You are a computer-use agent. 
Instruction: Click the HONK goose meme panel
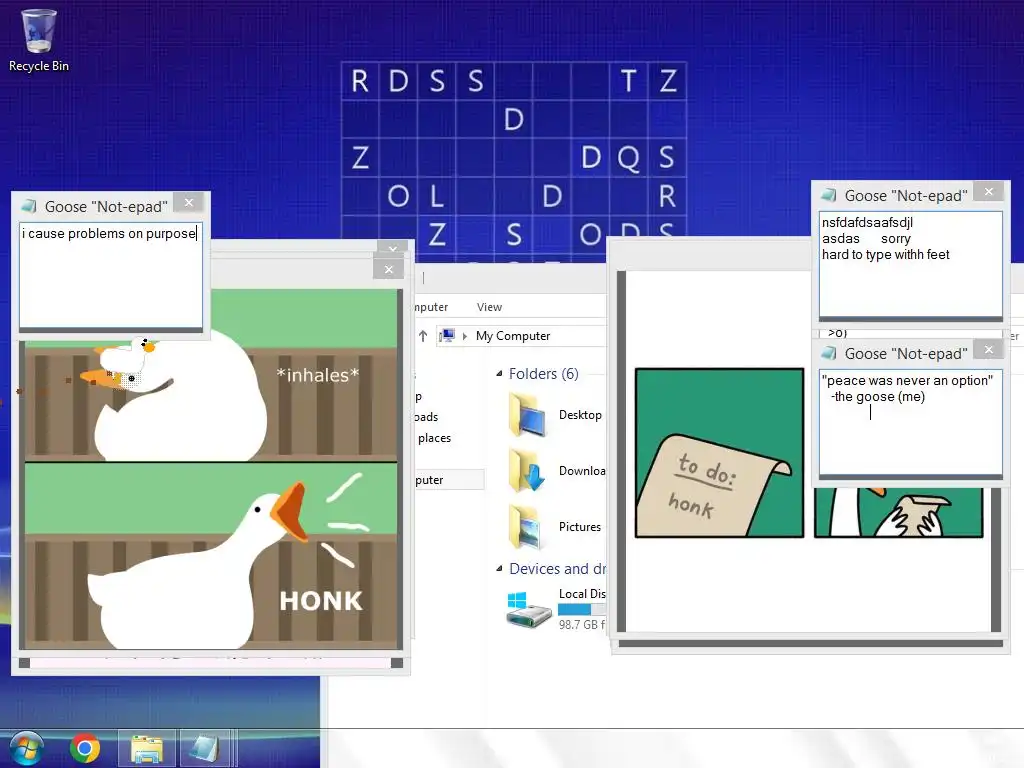[x=210, y=555]
